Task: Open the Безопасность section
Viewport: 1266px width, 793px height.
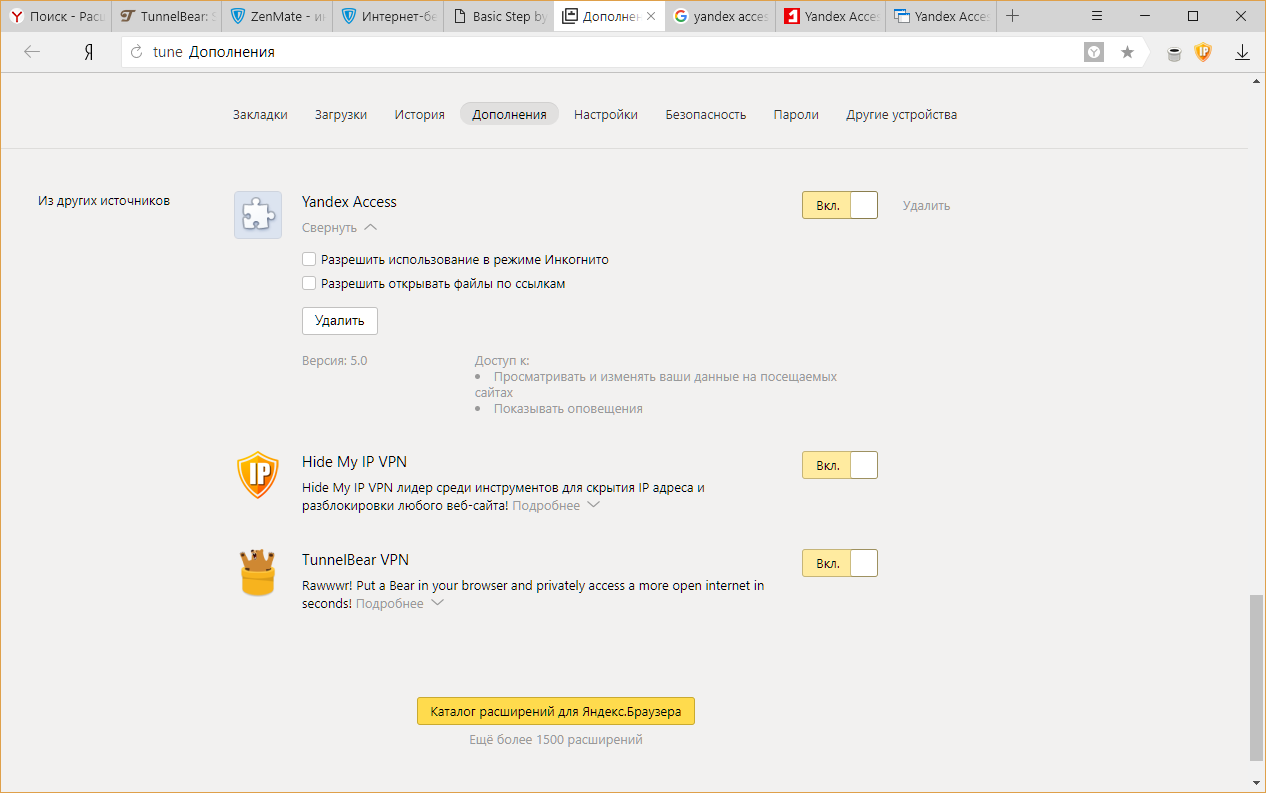Action: [x=706, y=114]
